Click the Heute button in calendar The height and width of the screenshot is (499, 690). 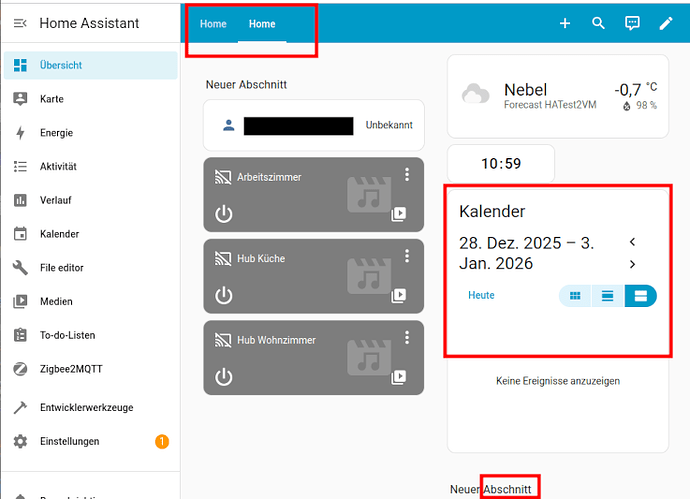481,295
